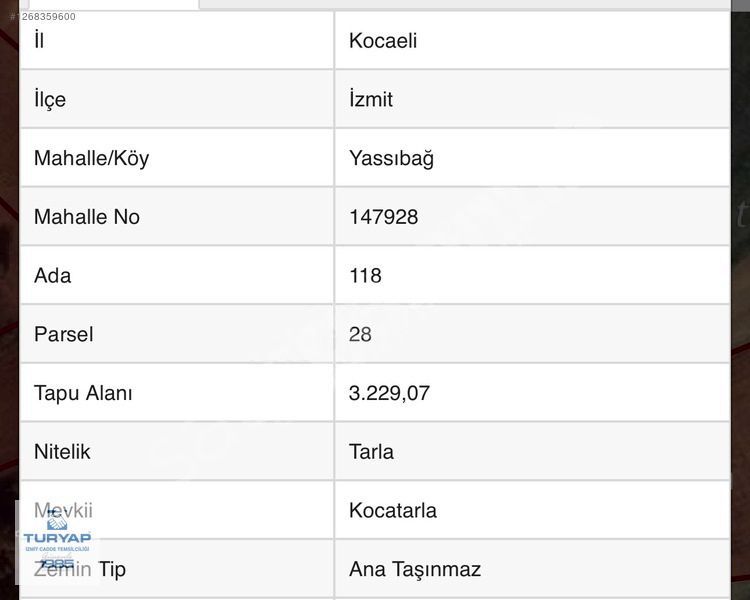This screenshot has height=600, width=750.
Task: Click the Mahalle/Köy label
Action: pyautogui.click(x=91, y=158)
